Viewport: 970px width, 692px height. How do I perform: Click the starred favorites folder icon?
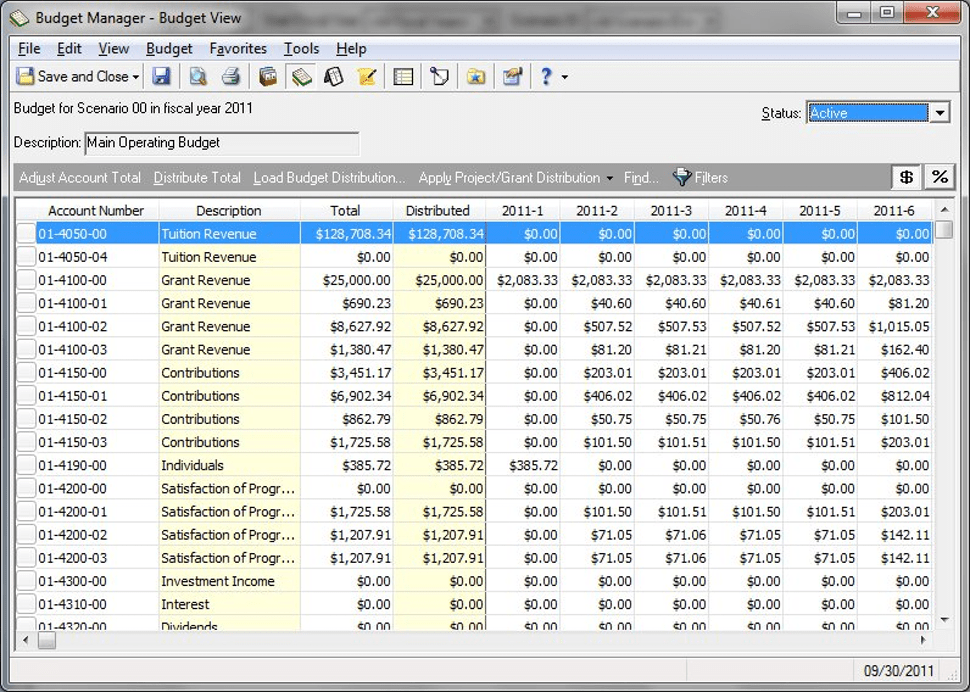point(476,77)
